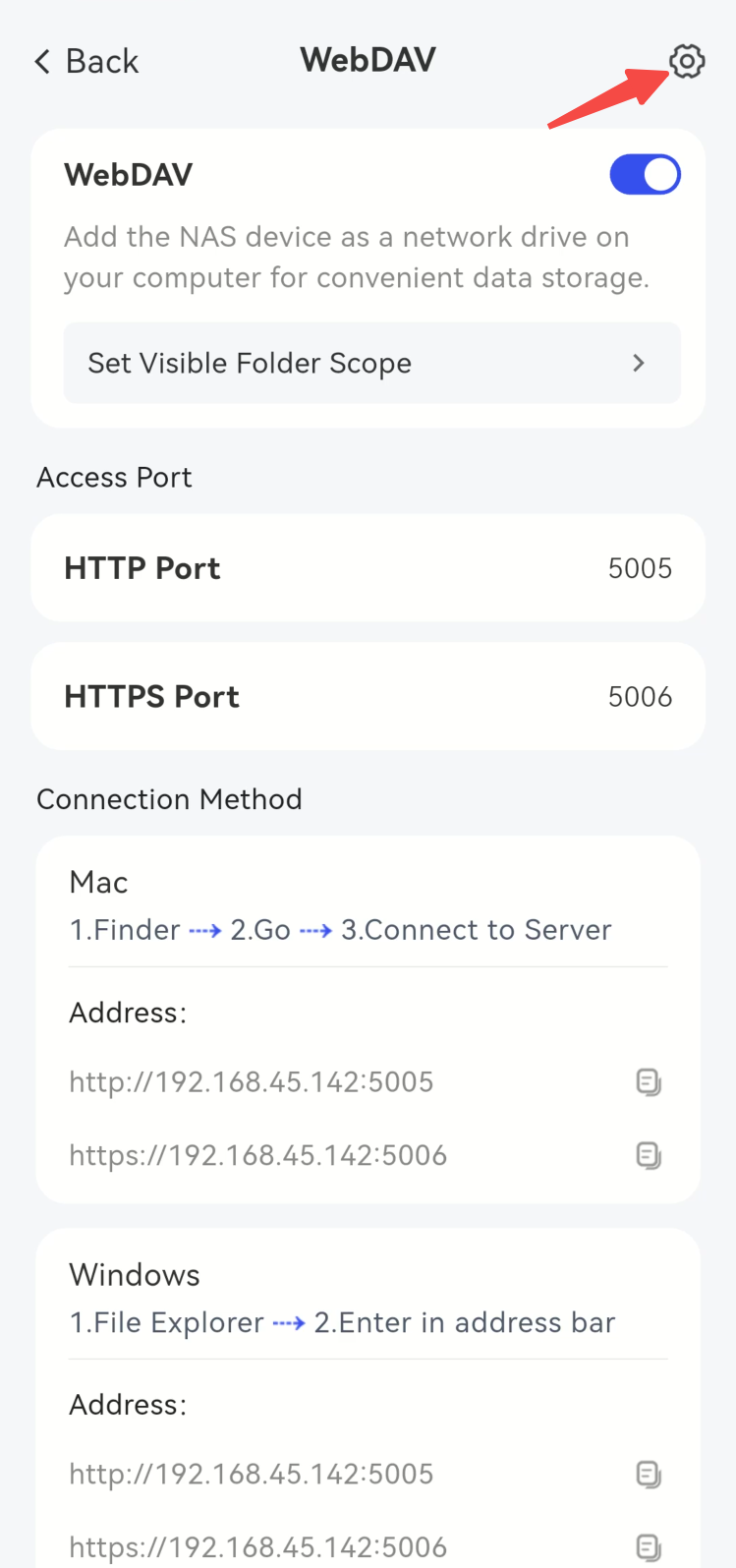Toggle the WebDAV switch off

(645, 175)
